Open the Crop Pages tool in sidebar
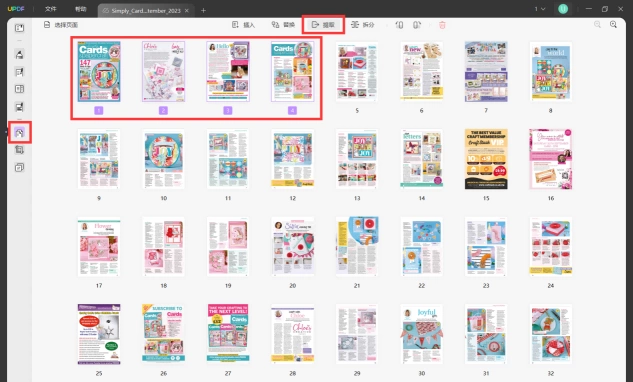Screen dimensions: 633x382 [x=19, y=150]
